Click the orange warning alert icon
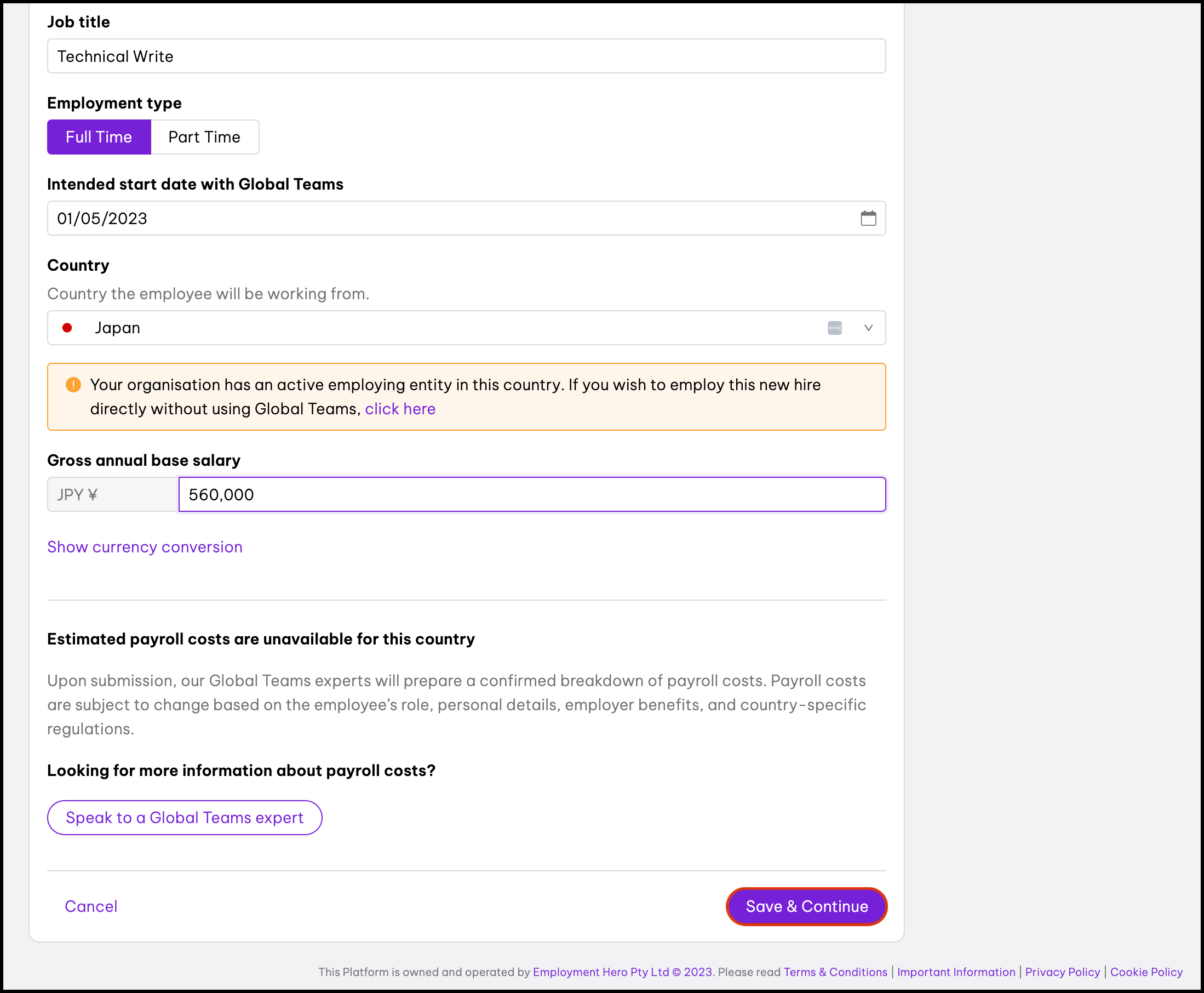This screenshot has width=1204, height=993. [73, 384]
